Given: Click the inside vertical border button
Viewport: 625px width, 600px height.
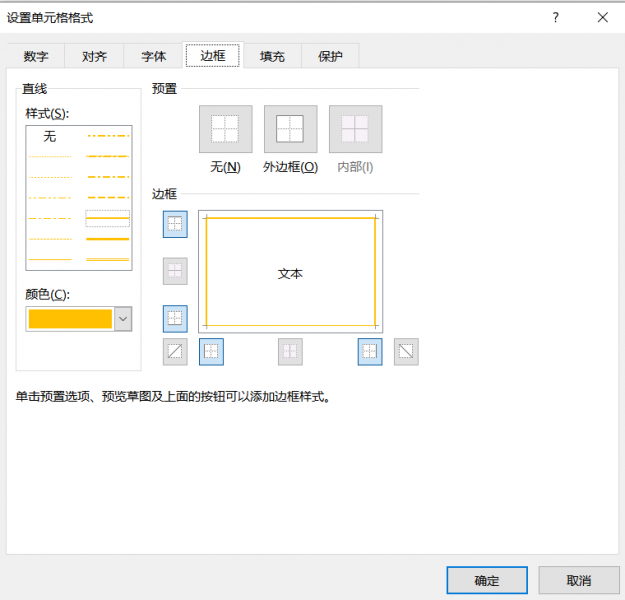Looking at the screenshot, I should 290,352.
